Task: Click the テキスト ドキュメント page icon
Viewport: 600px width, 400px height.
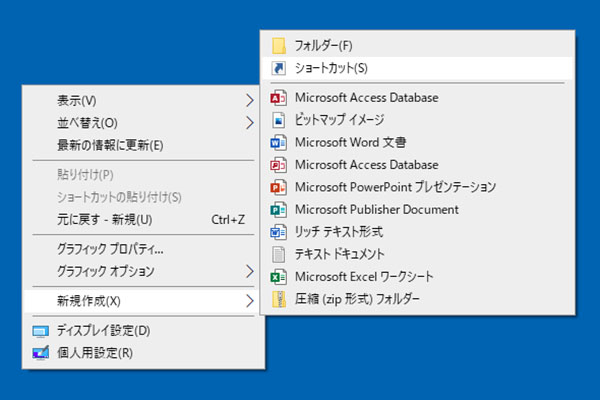Action: [278, 254]
